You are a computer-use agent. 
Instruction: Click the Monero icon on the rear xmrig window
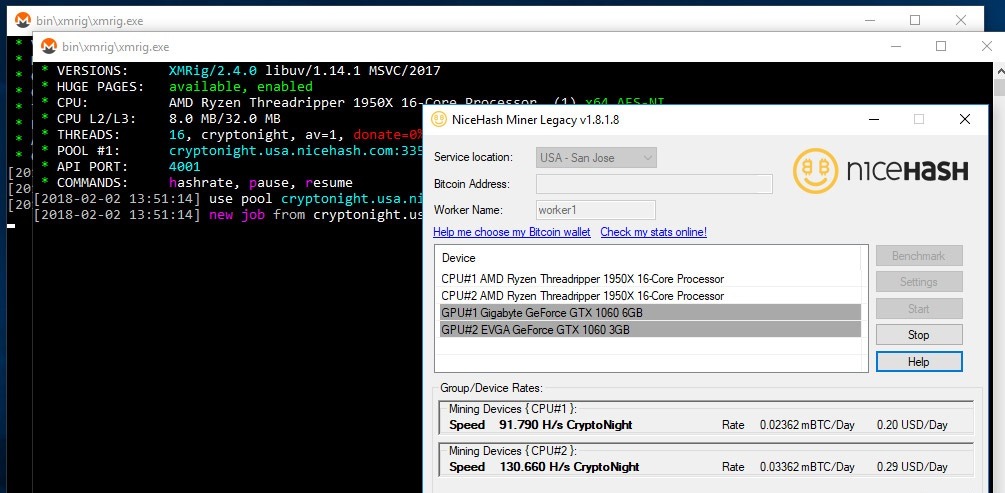(21, 19)
